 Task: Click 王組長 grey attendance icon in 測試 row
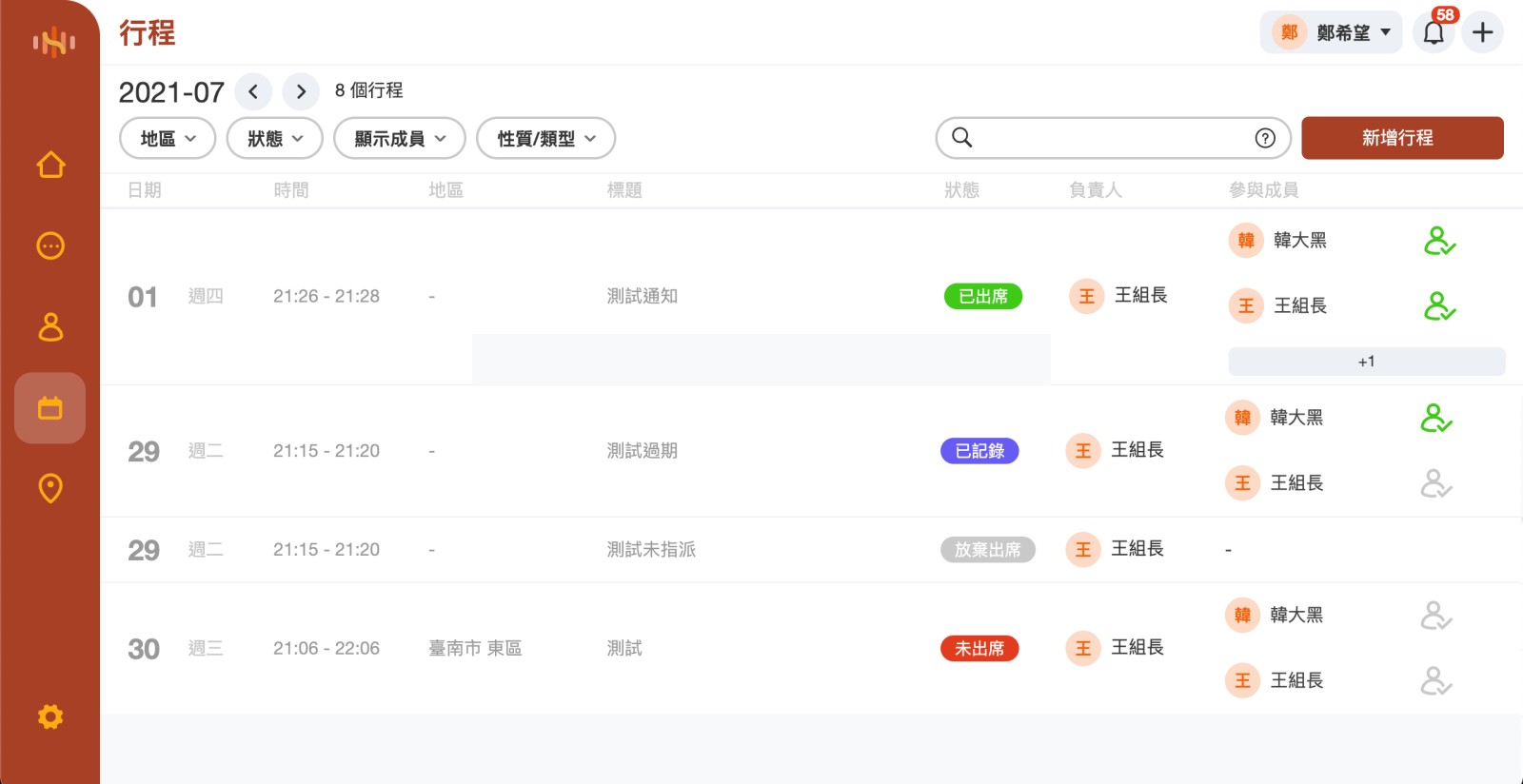pos(1436,681)
